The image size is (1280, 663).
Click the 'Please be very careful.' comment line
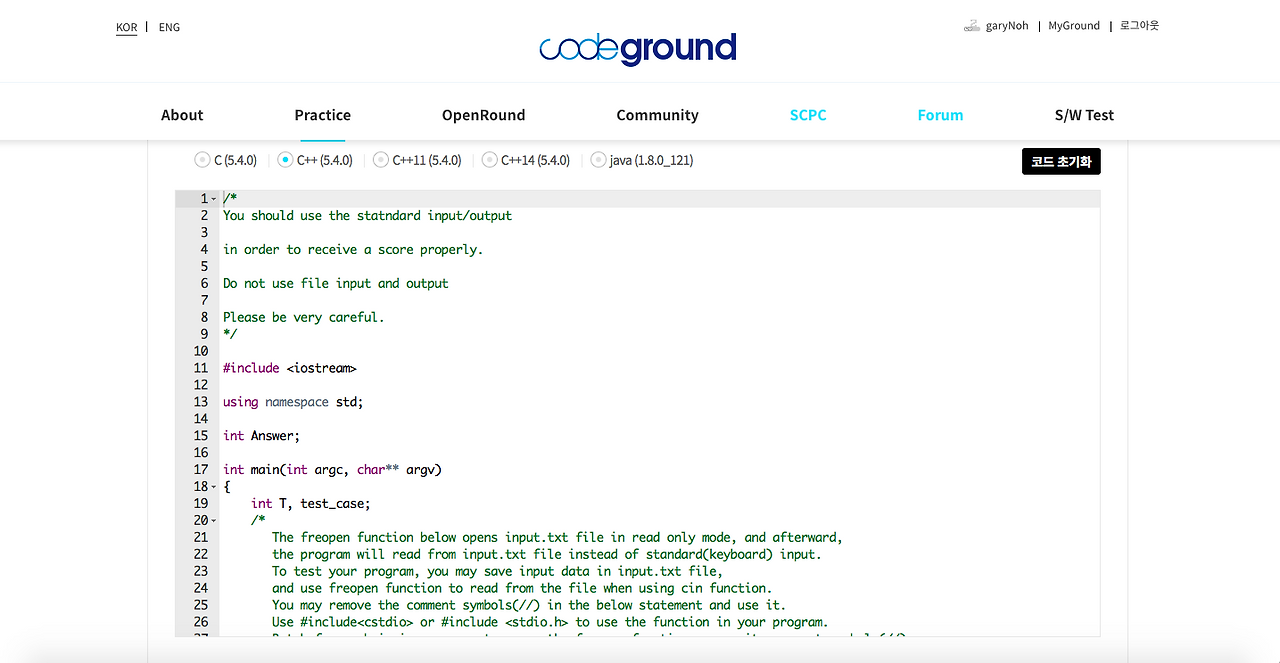click(x=304, y=318)
